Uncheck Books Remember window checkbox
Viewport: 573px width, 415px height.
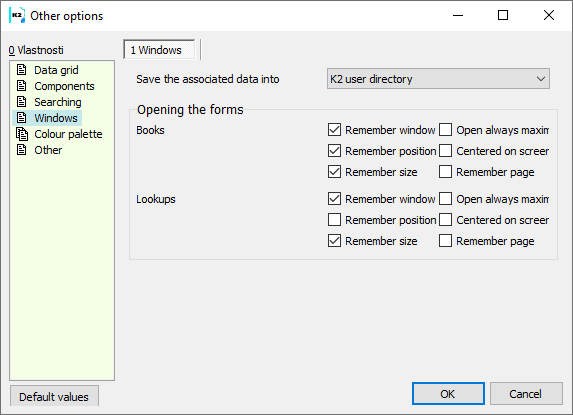pyautogui.click(x=334, y=130)
